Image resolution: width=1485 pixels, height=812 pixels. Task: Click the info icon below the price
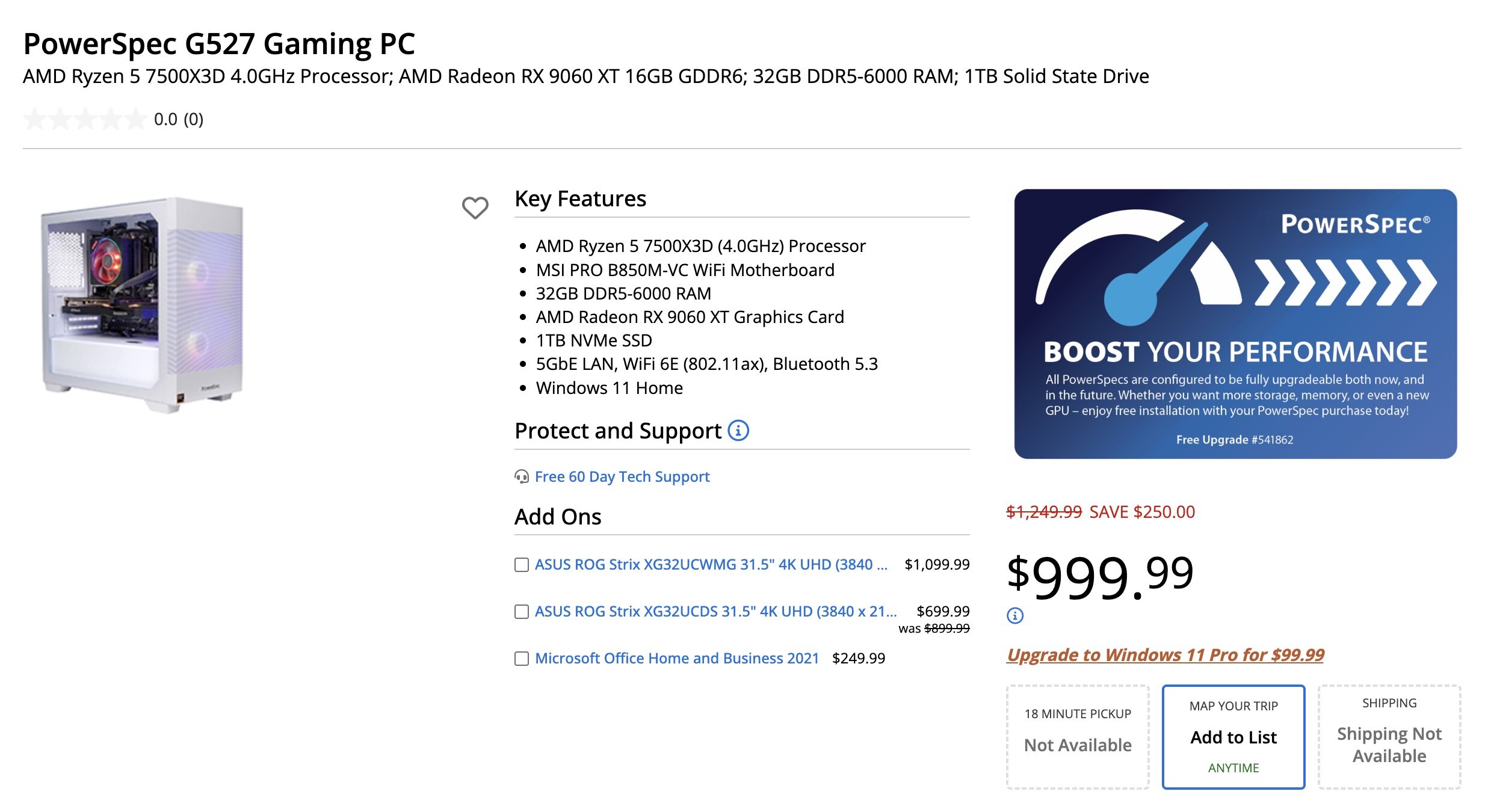click(1015, 615)
